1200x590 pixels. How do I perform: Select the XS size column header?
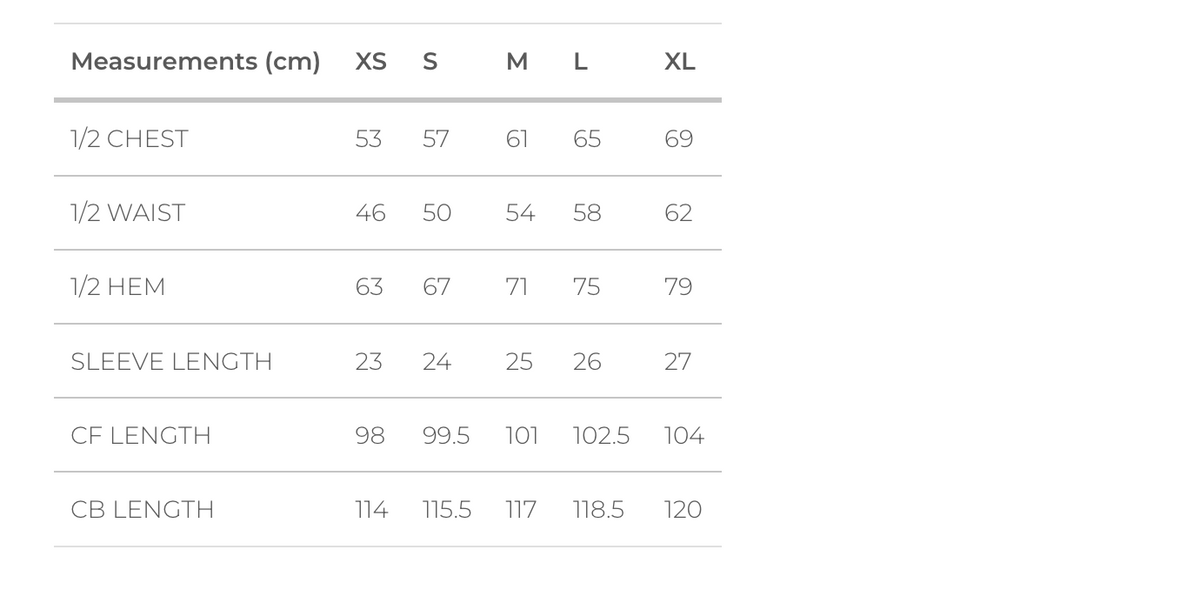click(x=371, y=62)
